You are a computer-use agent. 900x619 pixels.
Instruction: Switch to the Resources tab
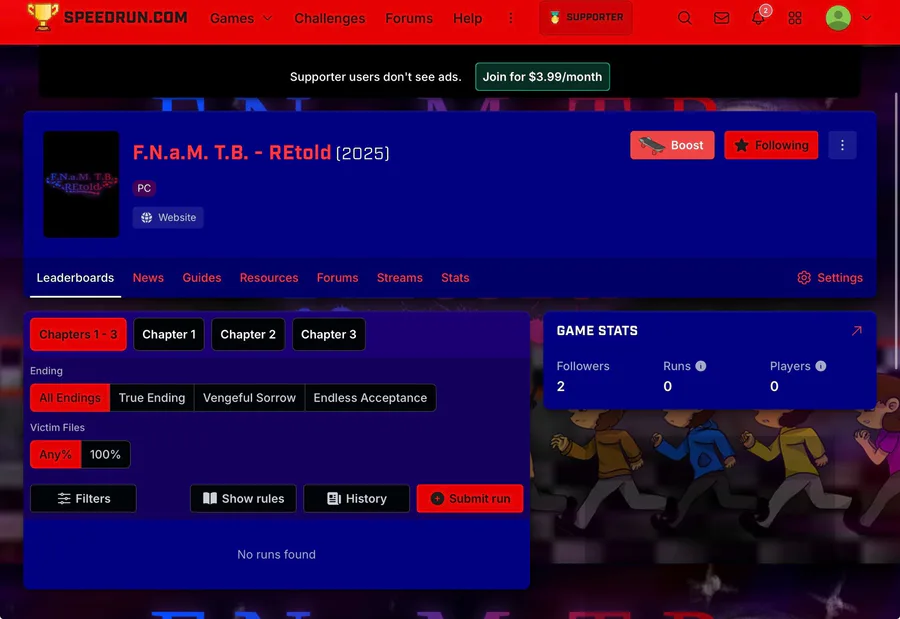[269, 277]
